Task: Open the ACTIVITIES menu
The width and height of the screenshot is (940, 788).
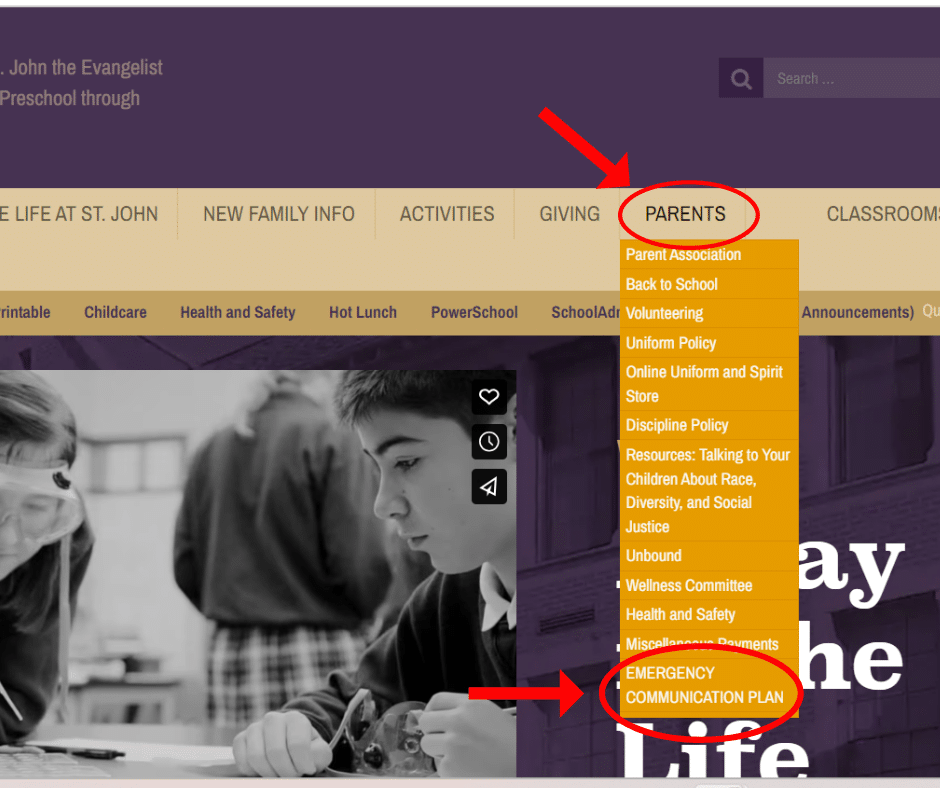Action: [x=447, y=214]
